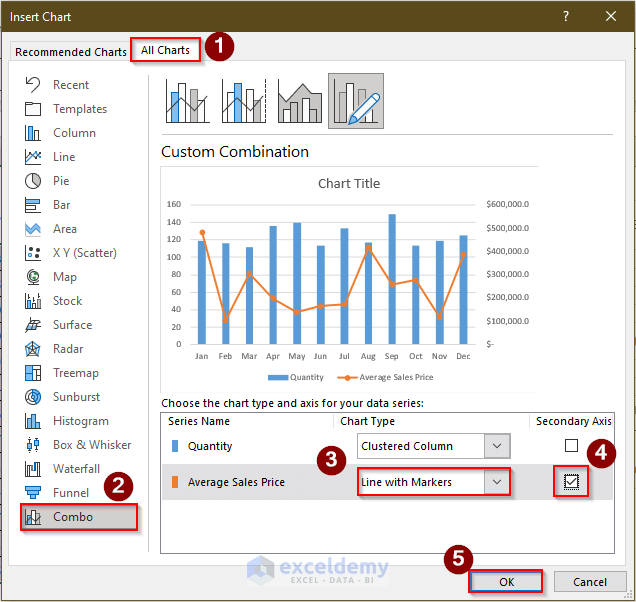Image resolution: width=636 pixels, height=602 pixels.
Task: Open Quantity chart type dropdown arrow
Action: [x=497, y=446]
